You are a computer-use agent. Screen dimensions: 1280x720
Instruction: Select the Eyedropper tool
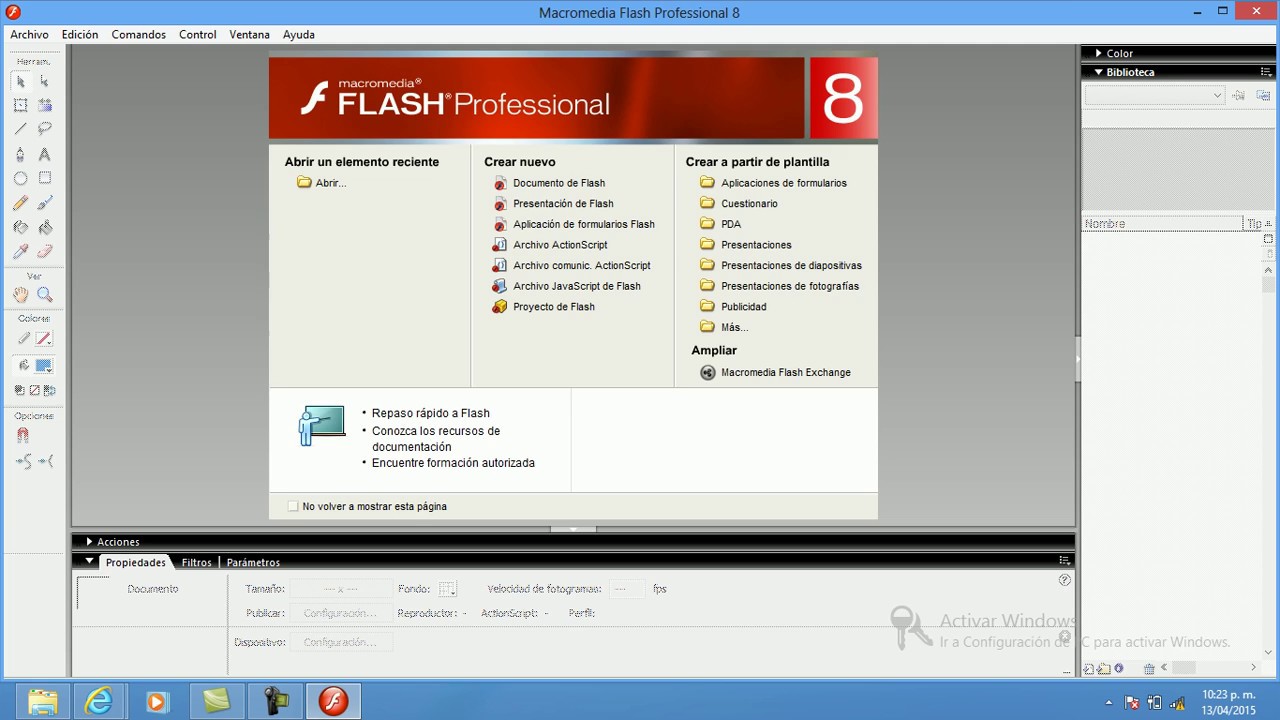tap(20, 252)
